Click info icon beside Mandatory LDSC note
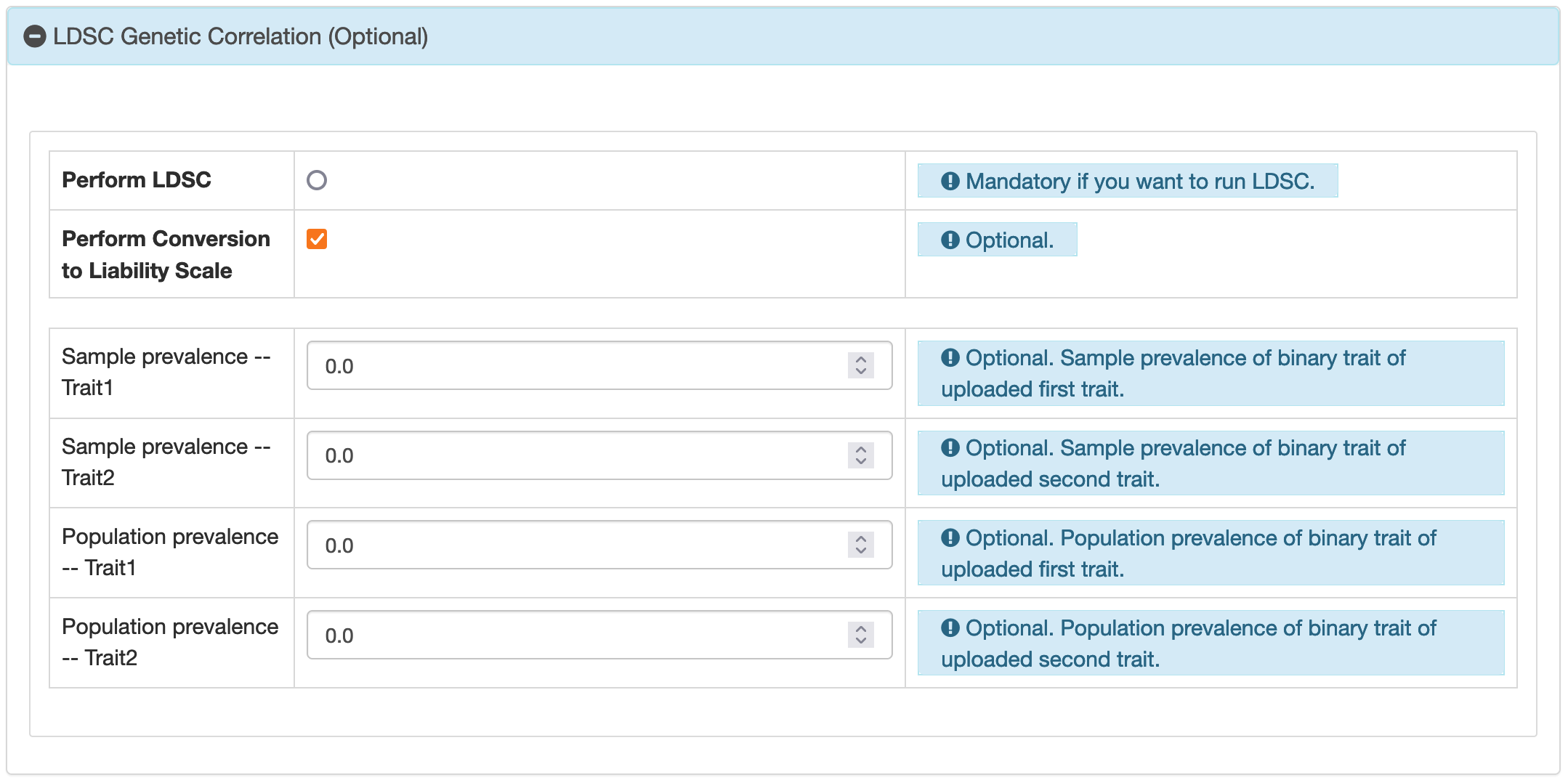This screenshot has width=1568, height=780. [950, 181]
